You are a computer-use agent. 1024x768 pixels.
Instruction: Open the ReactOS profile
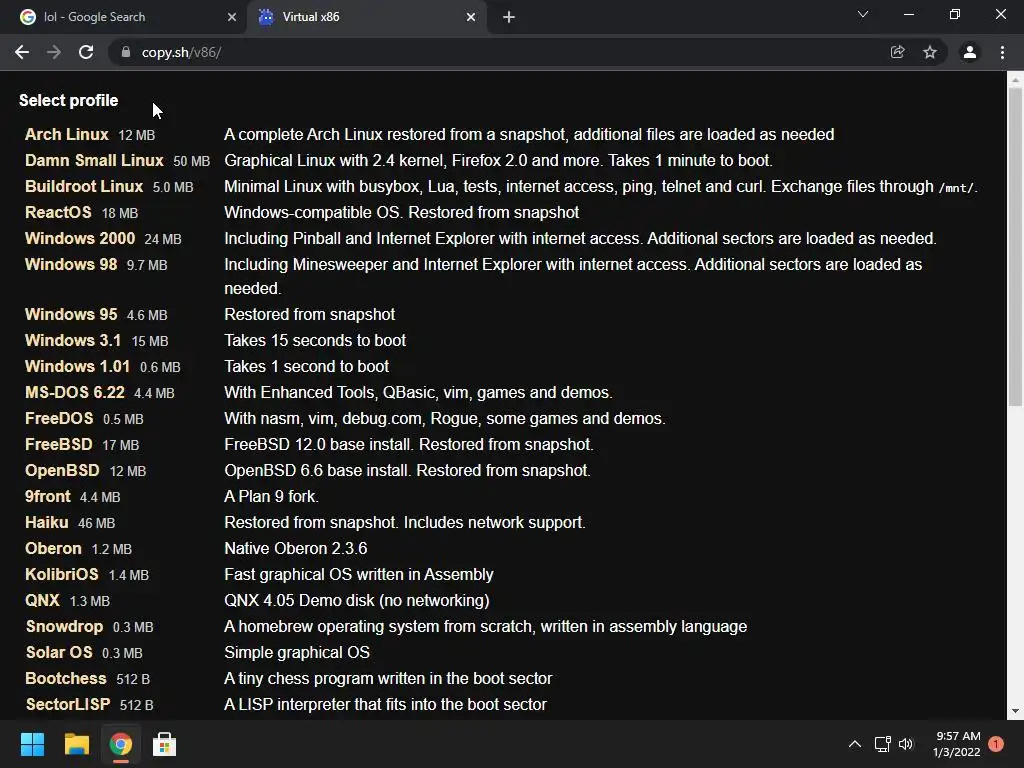click(x=58, y=213)
